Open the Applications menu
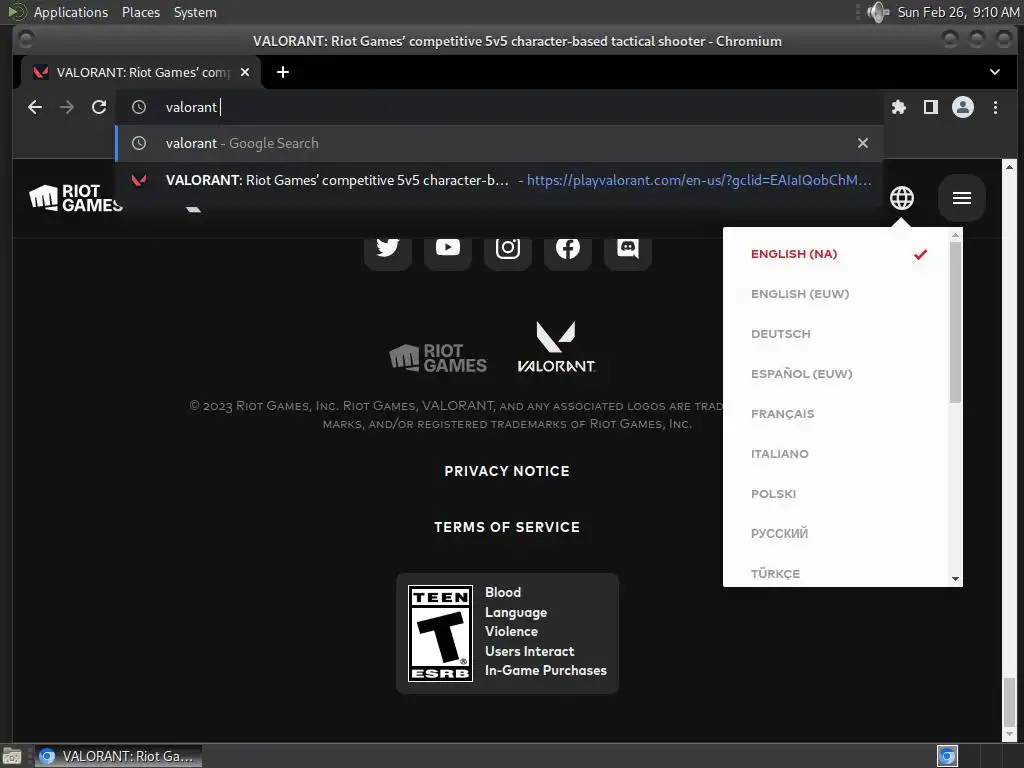Viewport: 1024px width, 768px height. (71, 12)
